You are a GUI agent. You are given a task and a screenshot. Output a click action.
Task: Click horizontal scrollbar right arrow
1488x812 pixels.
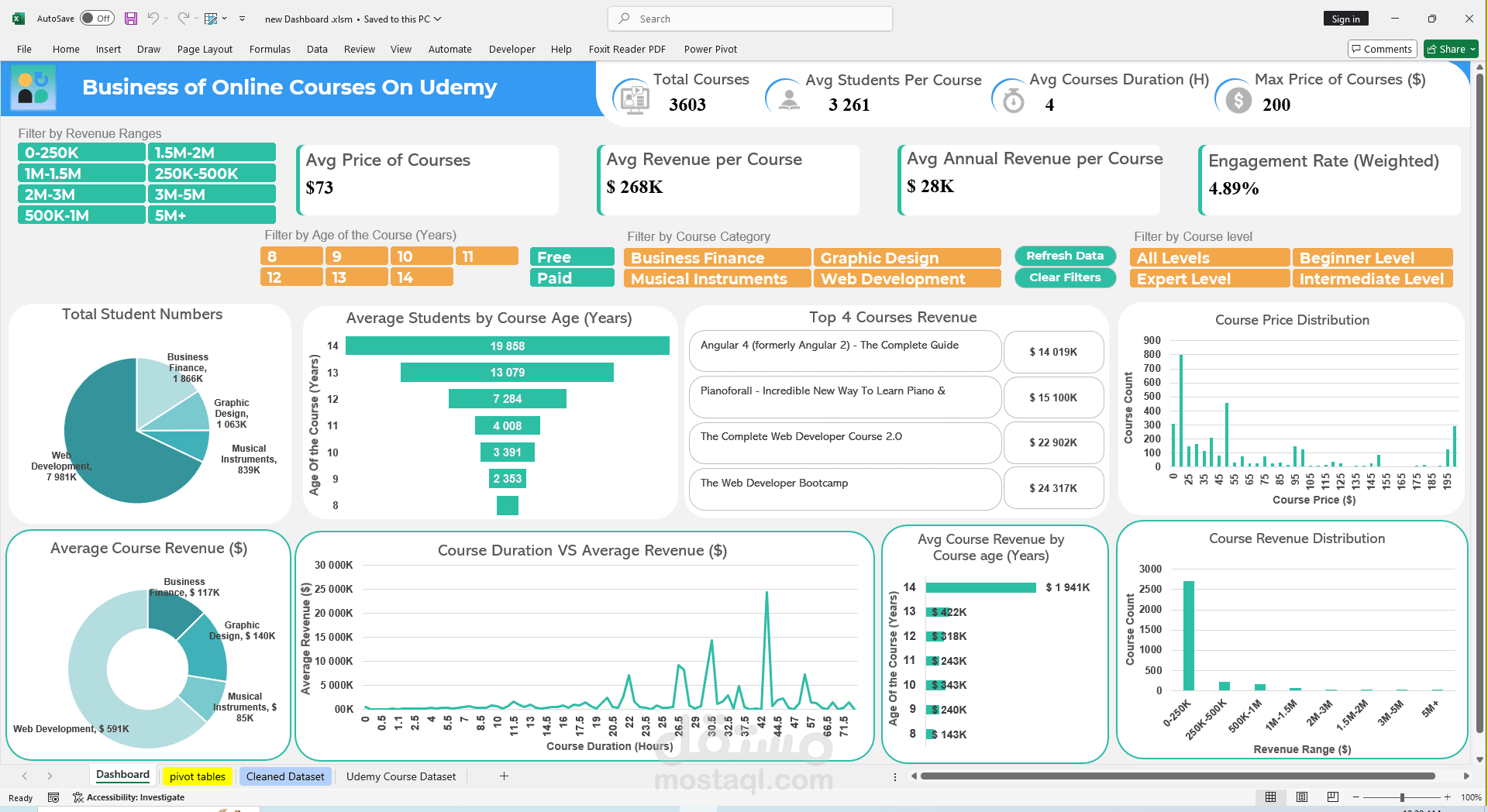[1466, 776]
